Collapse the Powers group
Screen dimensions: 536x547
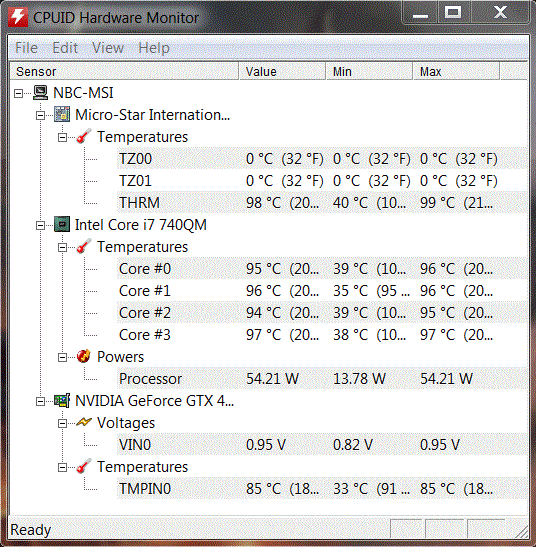pyautogui.click(x=62, y=357)
